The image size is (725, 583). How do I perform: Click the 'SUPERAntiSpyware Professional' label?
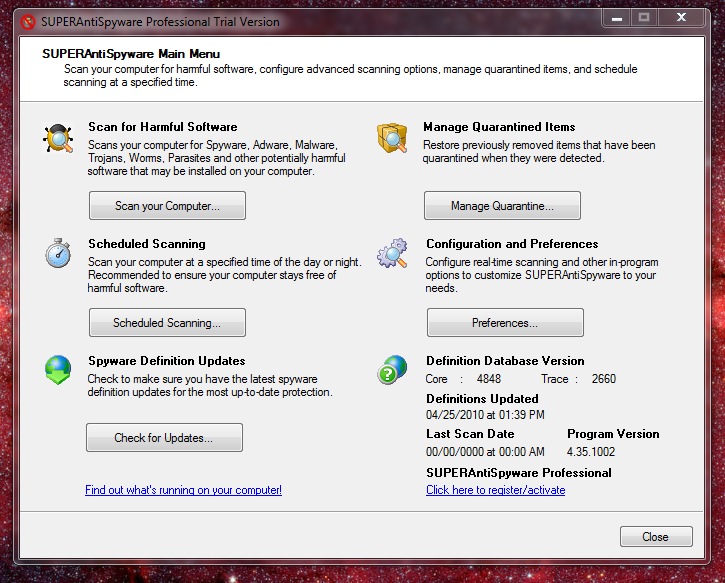[x=519, y=473]
